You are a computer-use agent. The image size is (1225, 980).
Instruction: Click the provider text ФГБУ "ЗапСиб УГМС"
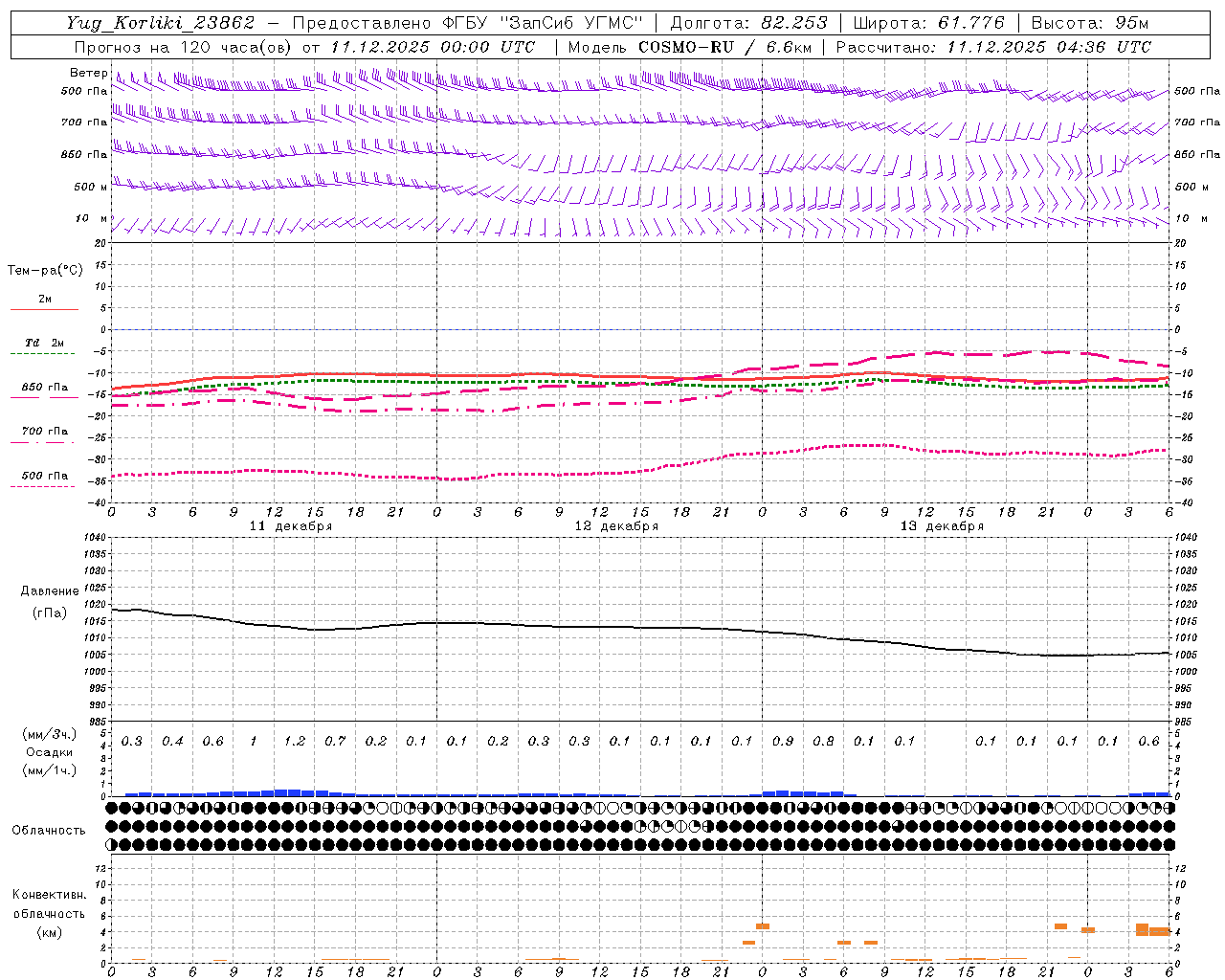point(543,23)
